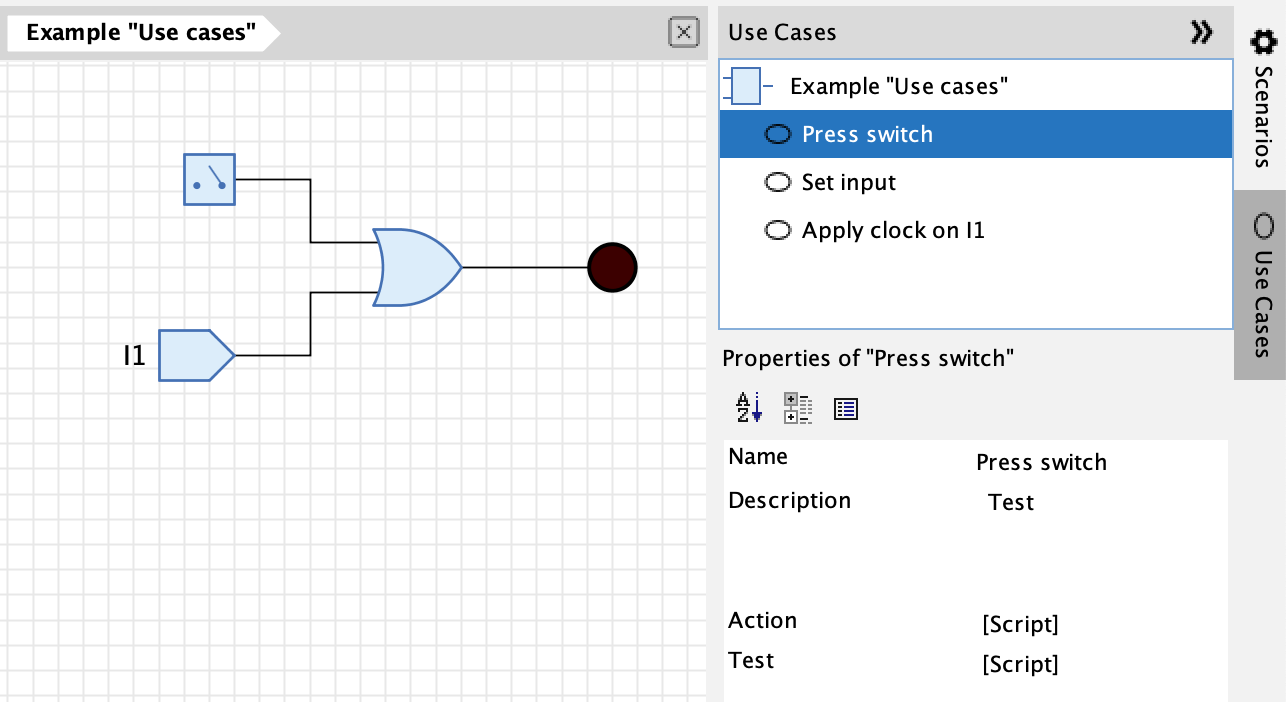The height and width of the screenshot is (702, 1286).
Task: Switch properties to categorized view icon
Action: 798,408
